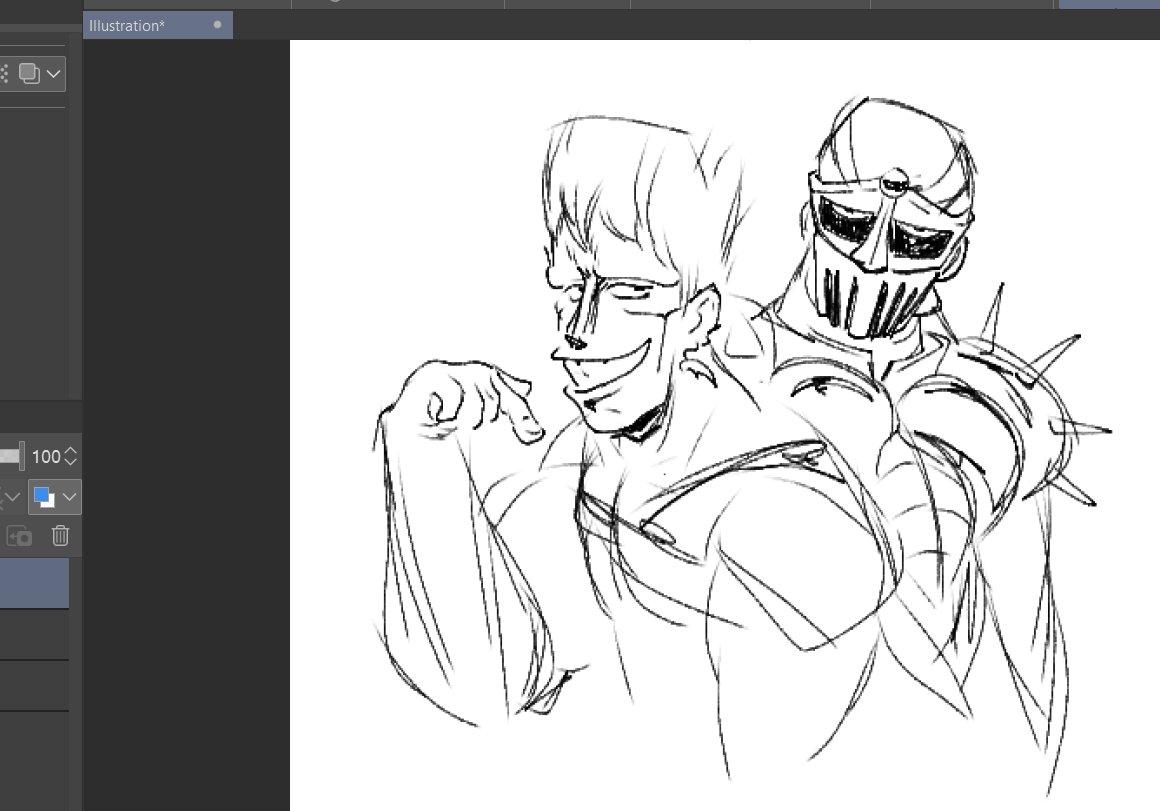Delete the layer with the trash icon

[60, 535]
